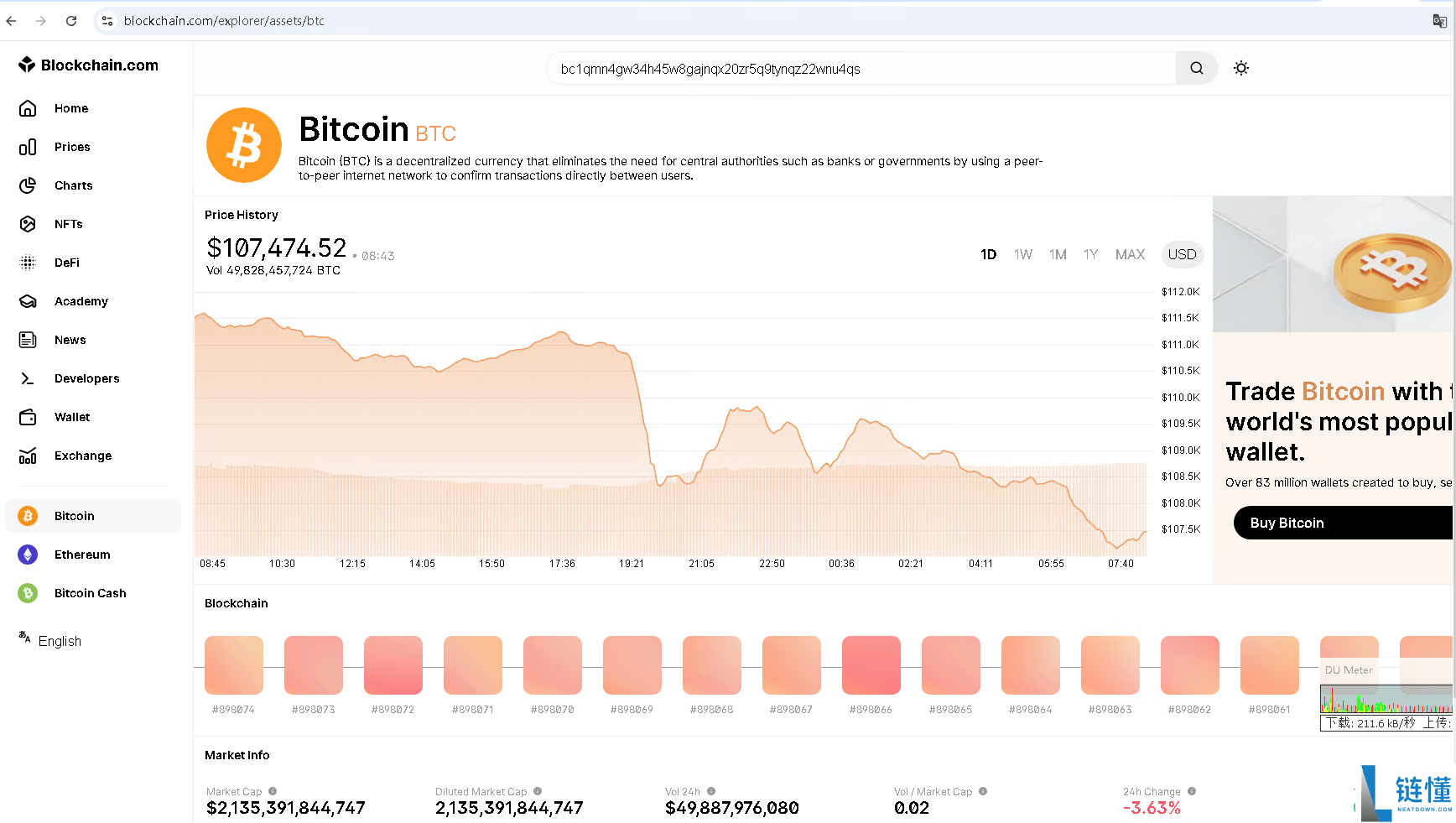Viewport: 1456px width, 823px height.
Task: Open block #898062 tile
Action: tap(1190, 665)
